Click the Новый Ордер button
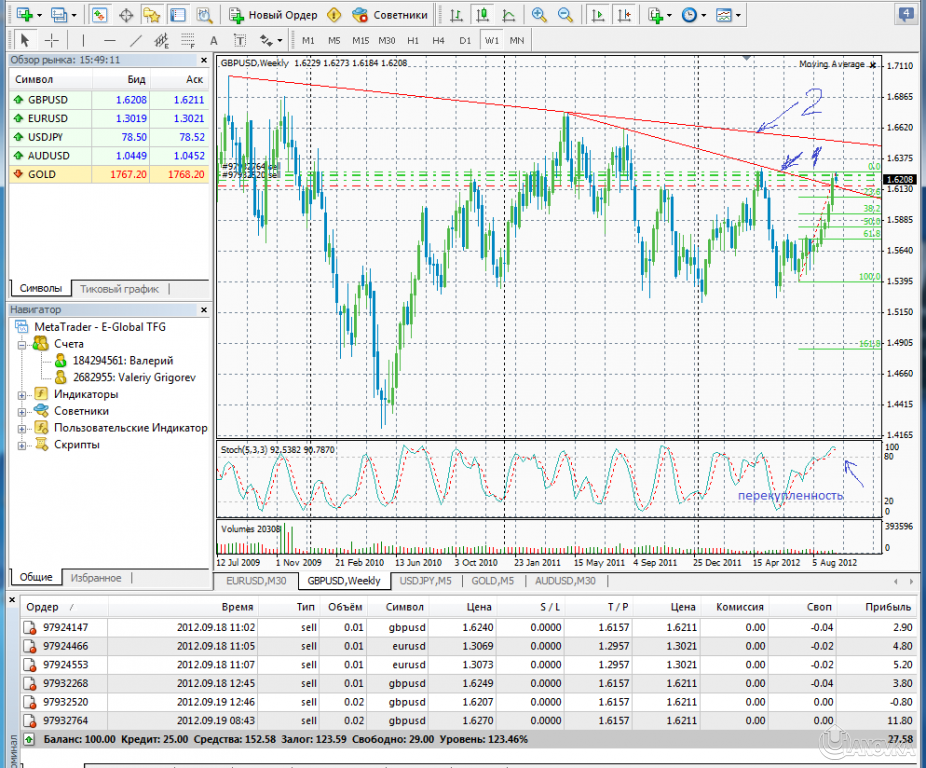This screenshot has height=768, width=926. point(273,15)
